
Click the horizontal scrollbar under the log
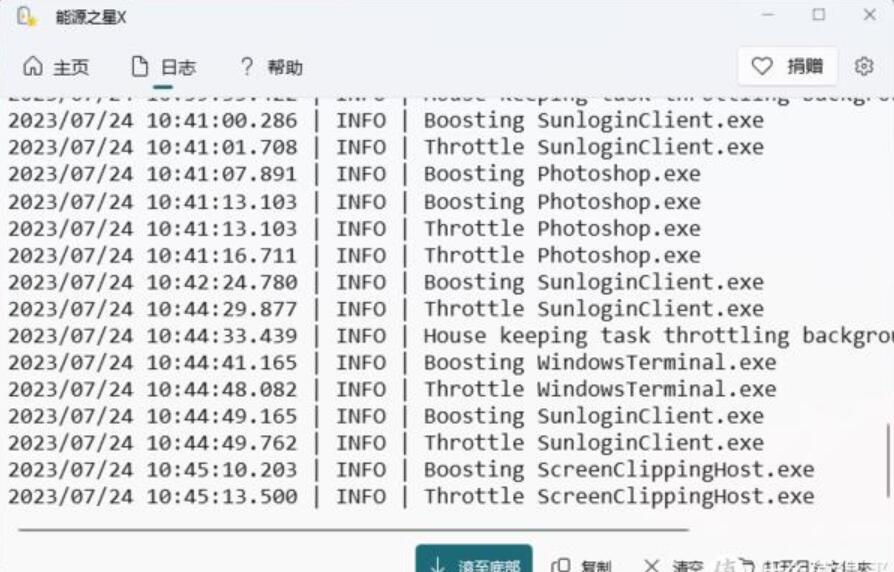[x=353, y=530]
